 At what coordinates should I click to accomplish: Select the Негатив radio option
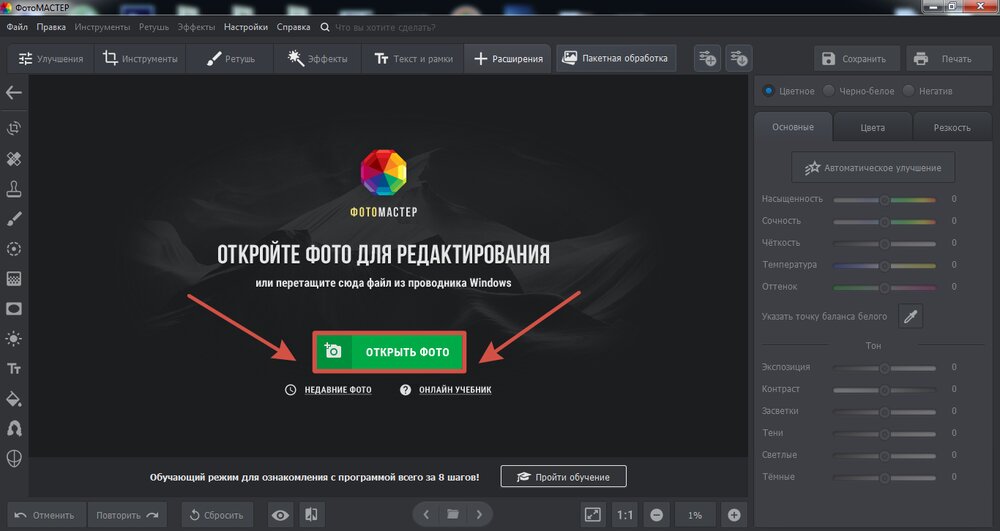pyautogui.click(x=909, y=91)
